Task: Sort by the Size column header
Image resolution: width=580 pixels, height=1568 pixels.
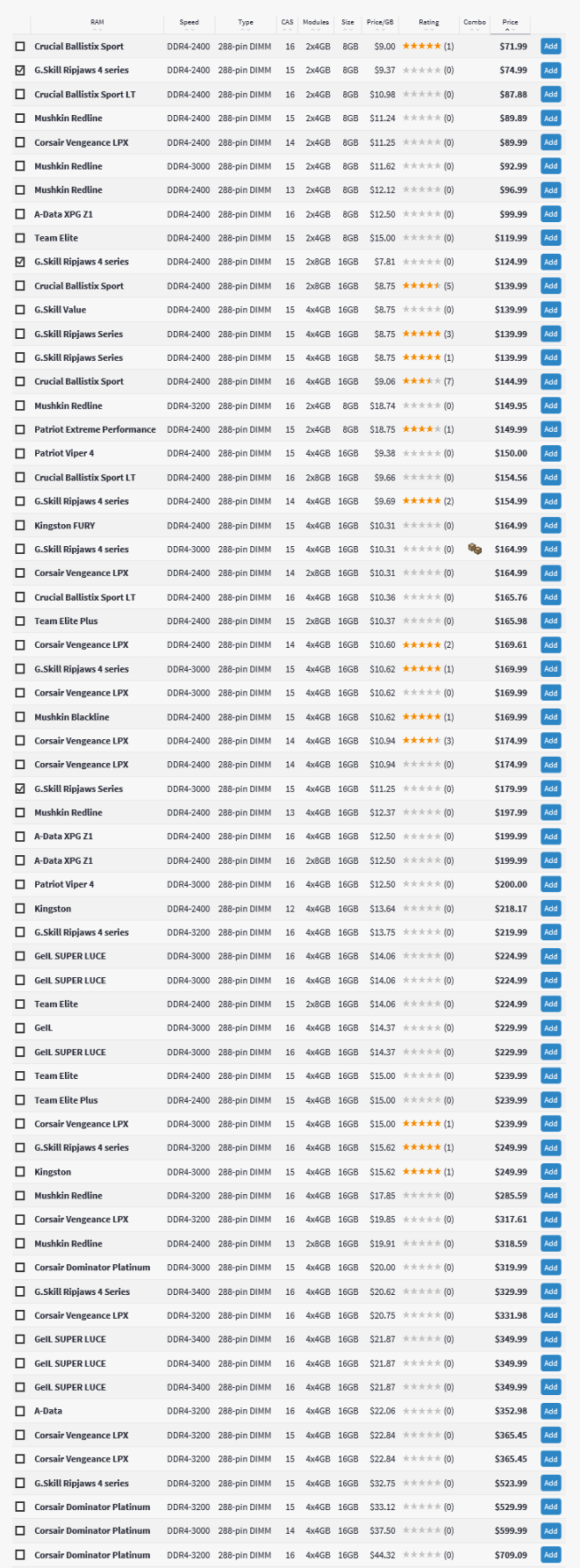Action: point(348,22)
